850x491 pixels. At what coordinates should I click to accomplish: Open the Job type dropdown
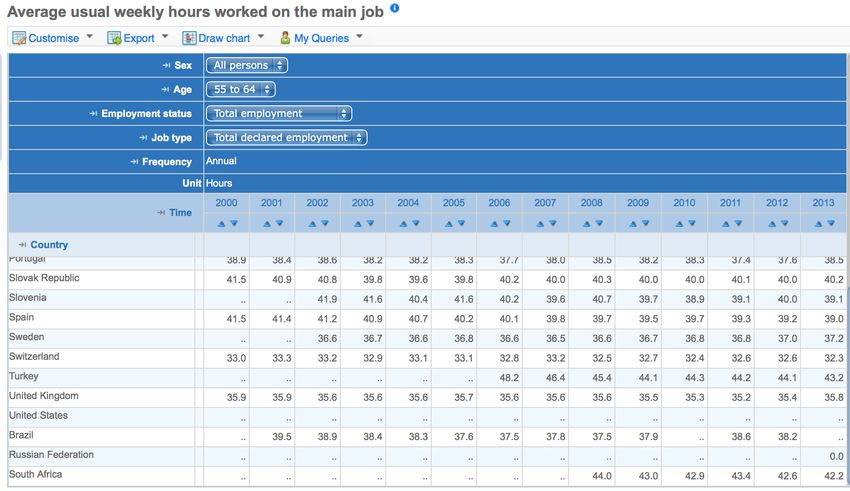286,138
